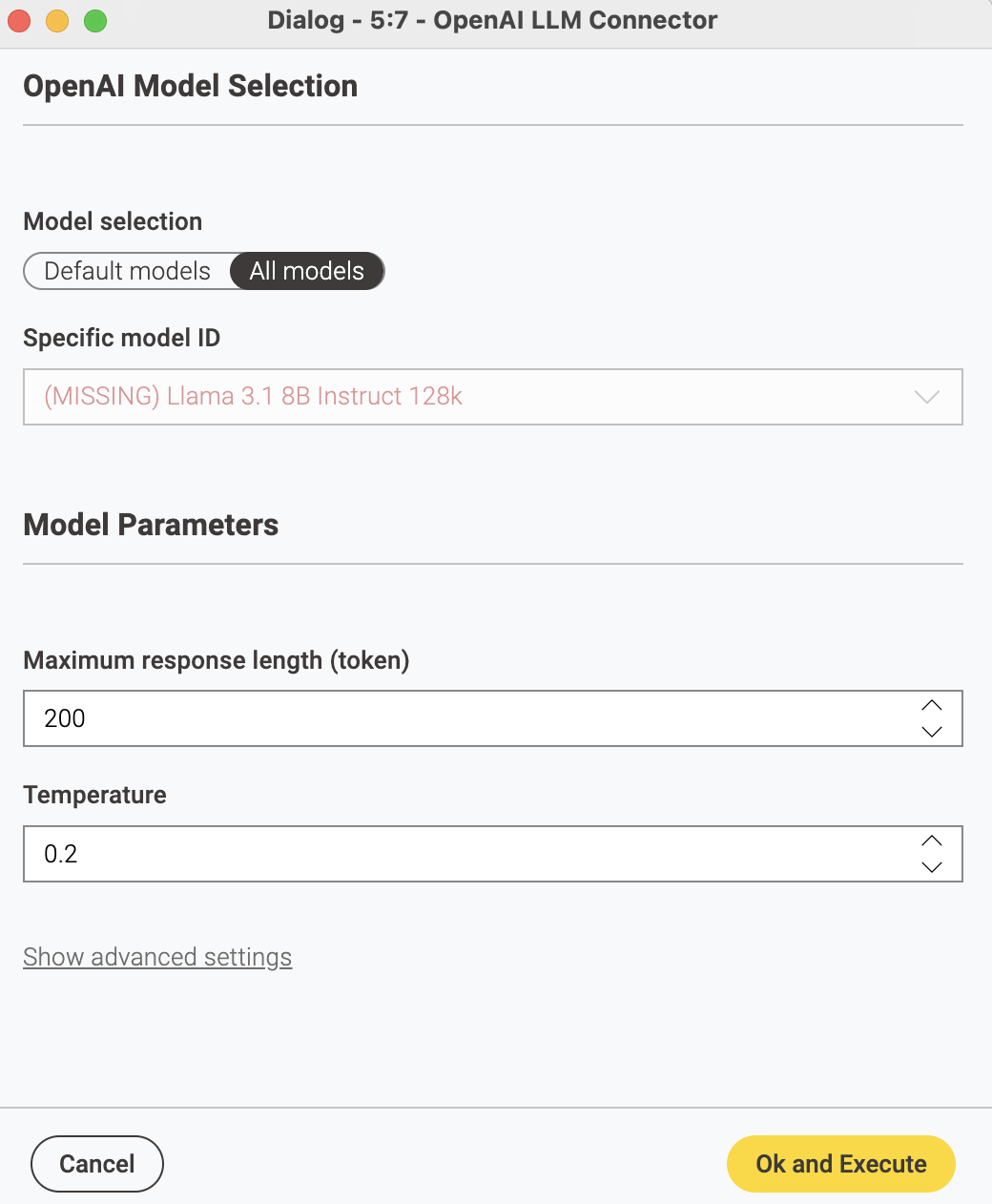Open the missing Llama 3.1 8B model dropdown

[x=492, y=397]
